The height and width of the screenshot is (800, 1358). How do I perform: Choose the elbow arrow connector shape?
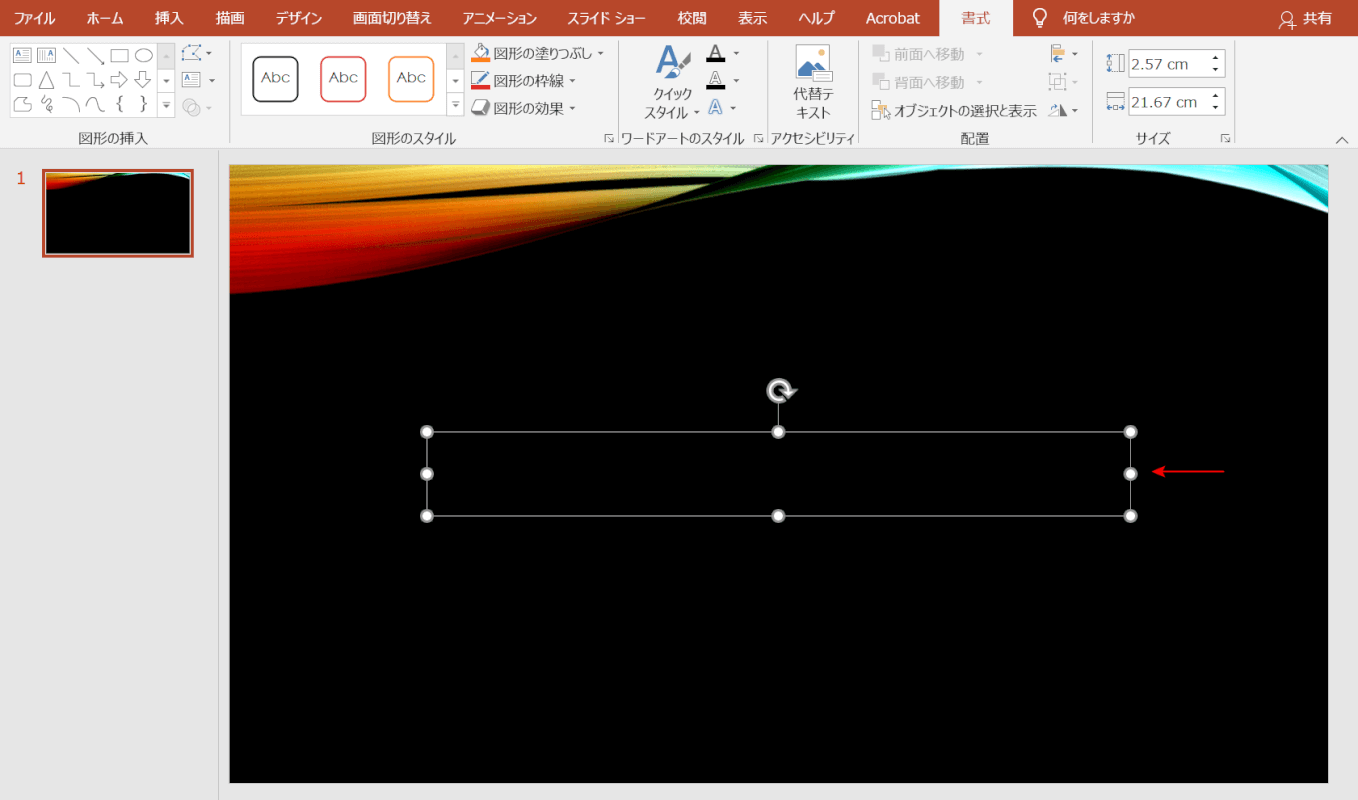[x=95, y=80]
